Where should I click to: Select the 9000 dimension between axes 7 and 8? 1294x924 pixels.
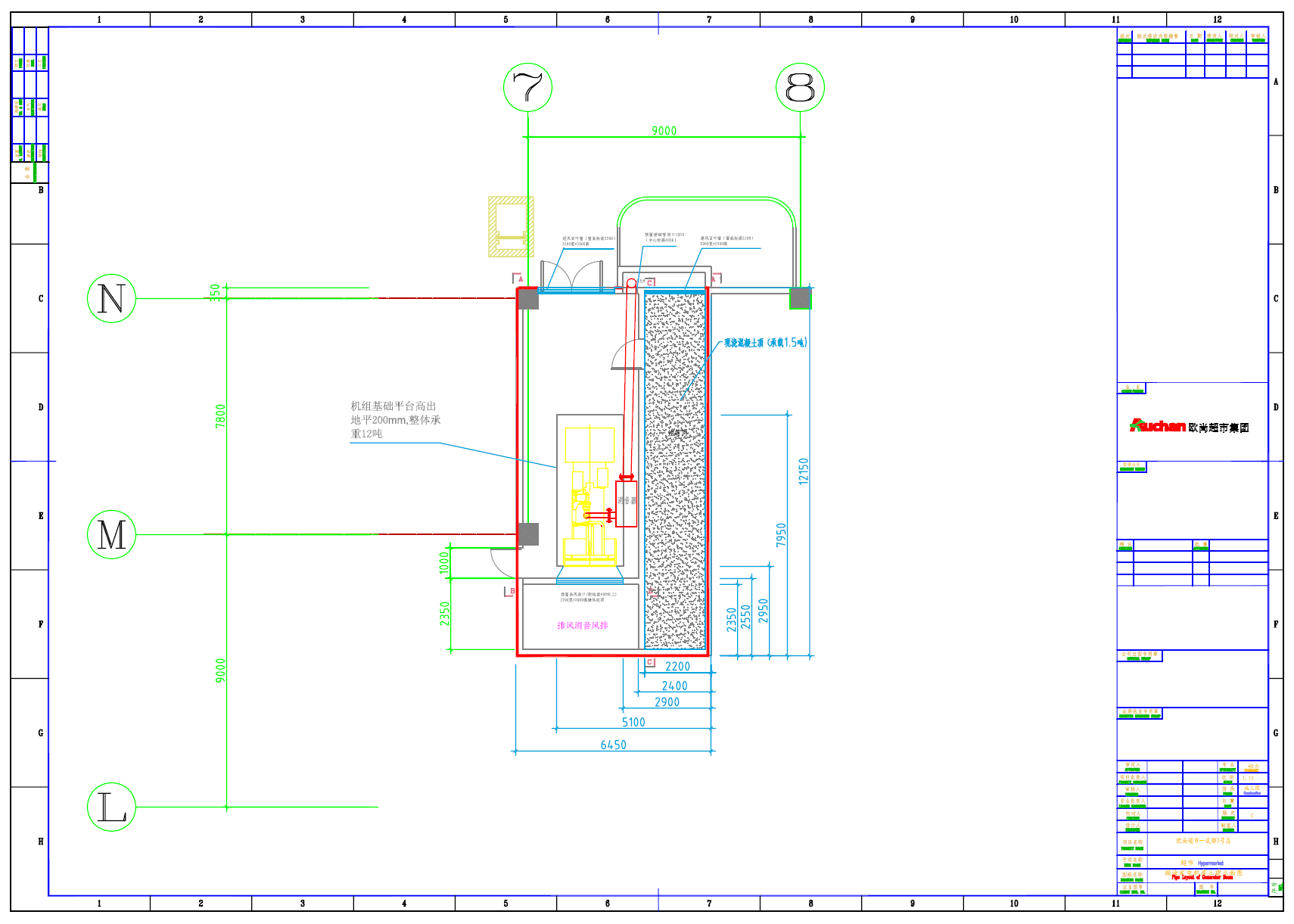point(664,131)
